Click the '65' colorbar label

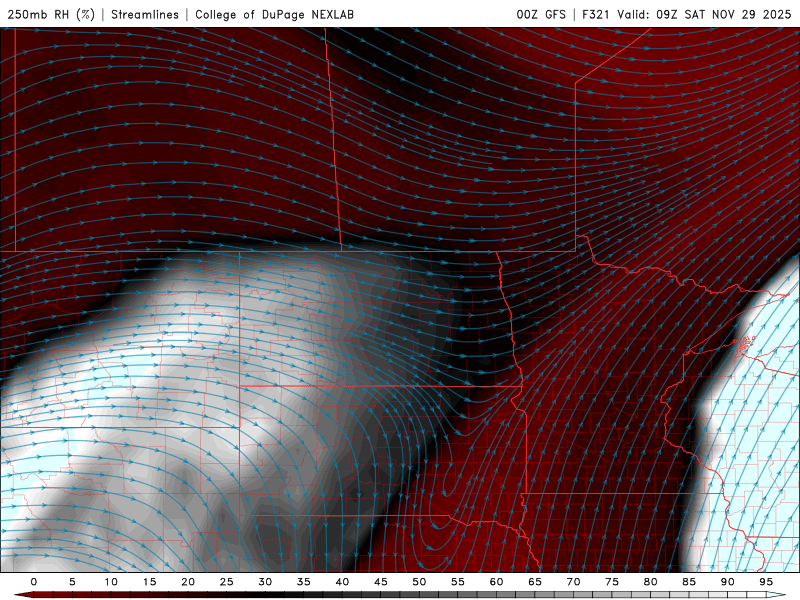[x=535, y=582]
